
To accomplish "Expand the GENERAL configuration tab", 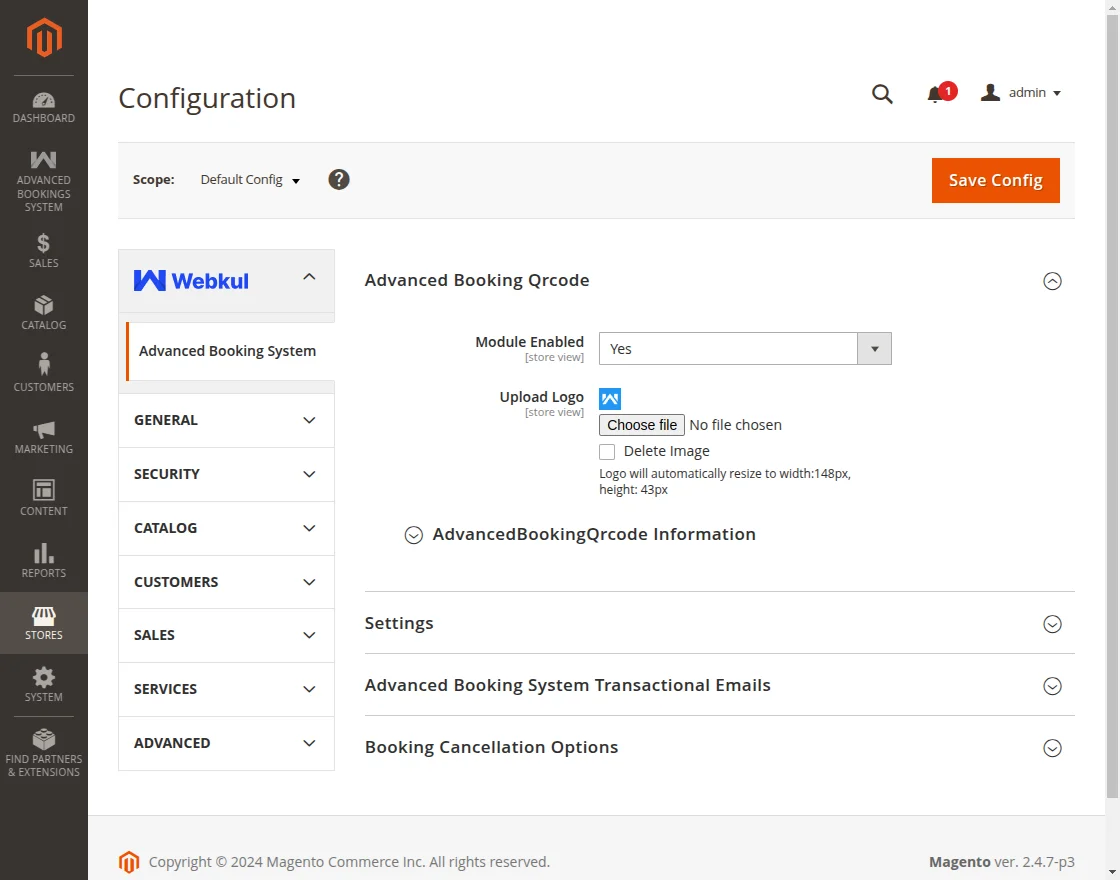I will (226, 420).
